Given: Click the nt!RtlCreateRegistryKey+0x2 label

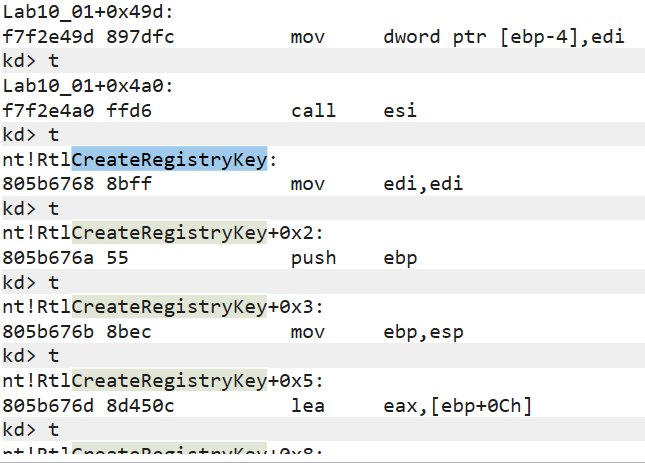Looking at the screenshot, I should (x=147, y=234).
